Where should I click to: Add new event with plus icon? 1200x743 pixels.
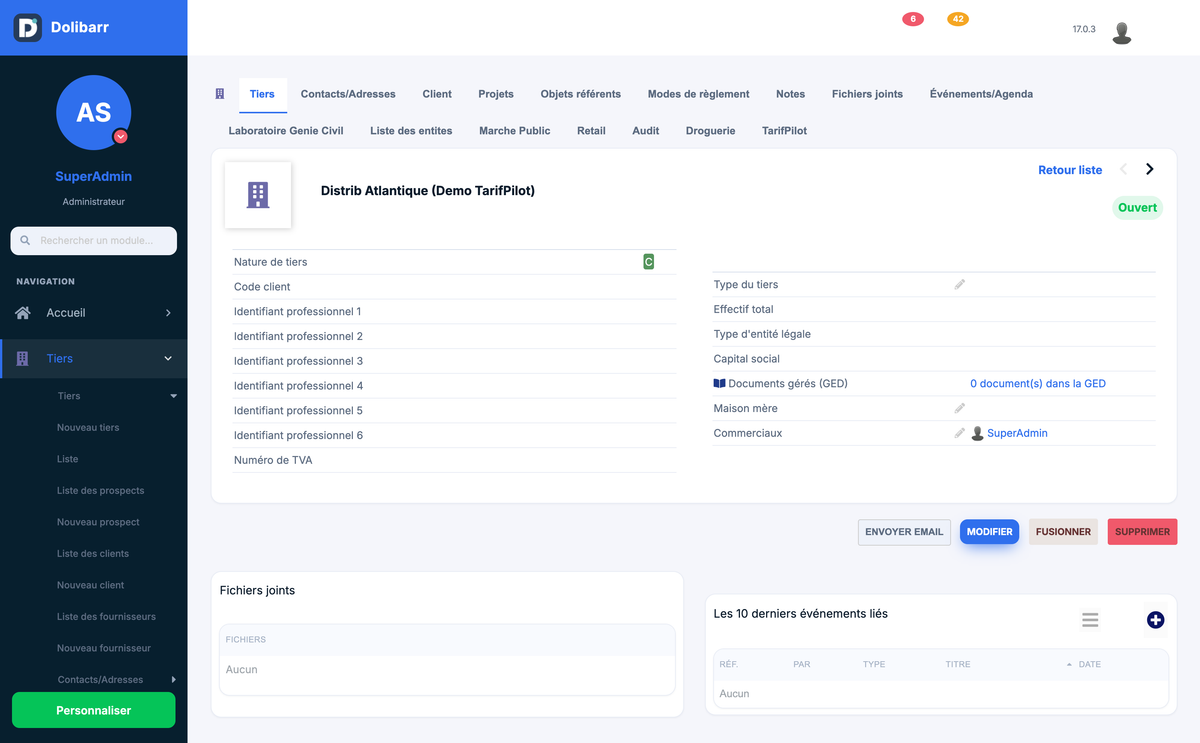click(x=1155, y=620)
